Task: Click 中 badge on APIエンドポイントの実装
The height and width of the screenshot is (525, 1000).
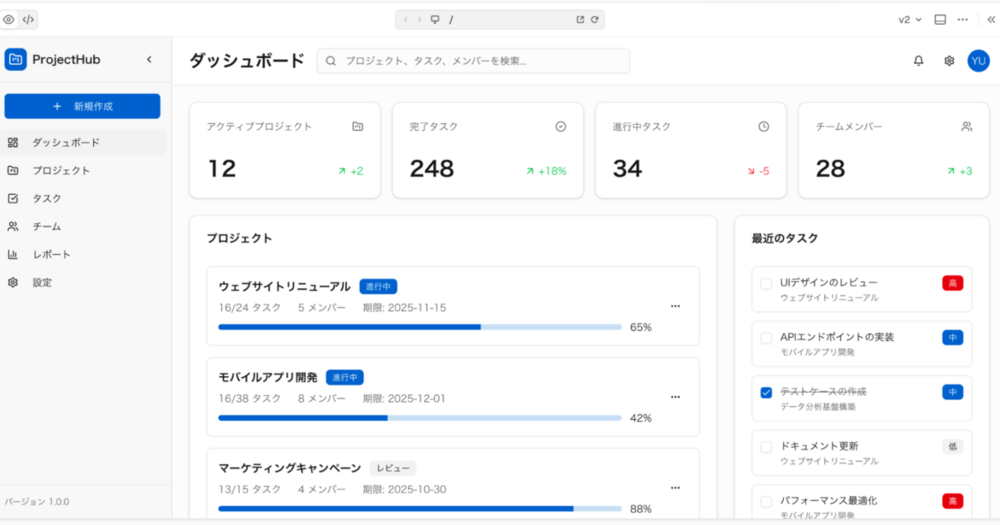Action: click(x=953, y=337)
